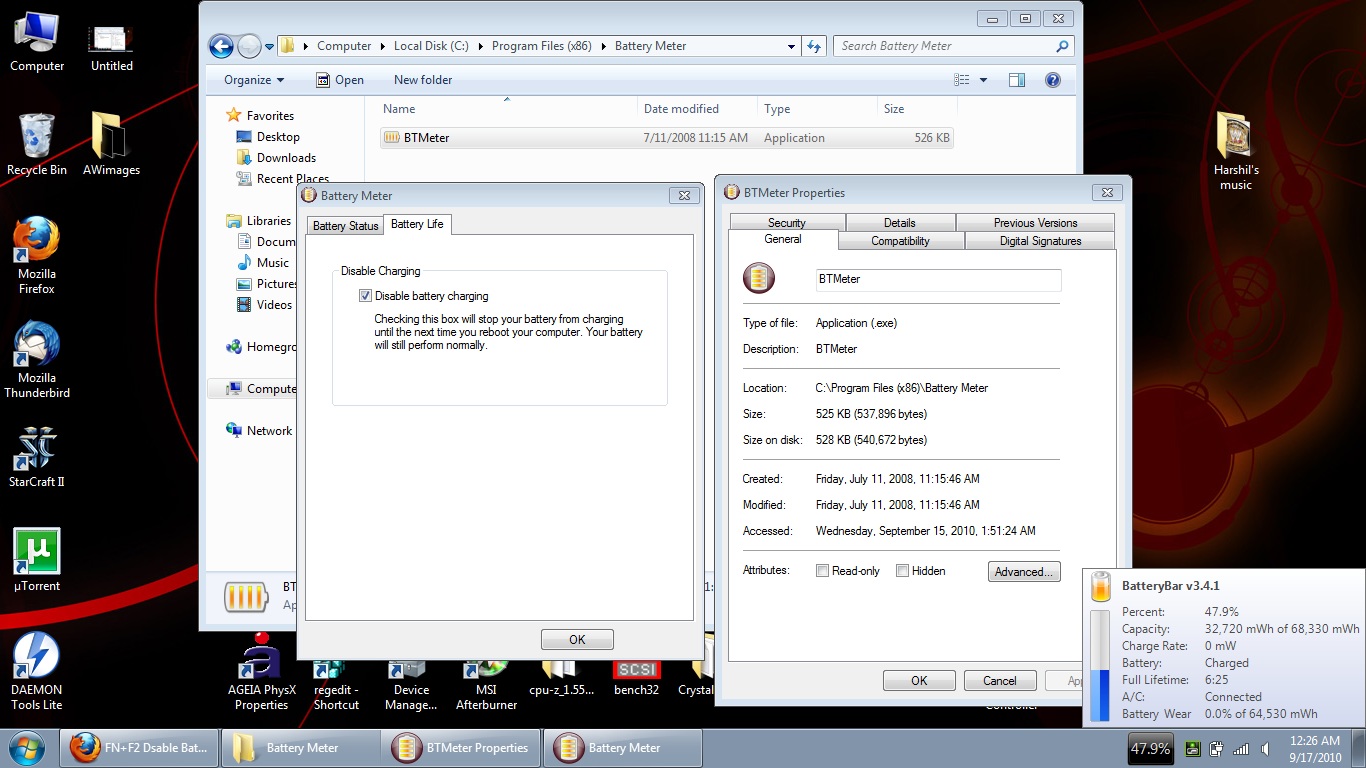Viewport: 1366px width, 768px height.
Task: Open the Windows Start orb
Action: pos(27,748)
